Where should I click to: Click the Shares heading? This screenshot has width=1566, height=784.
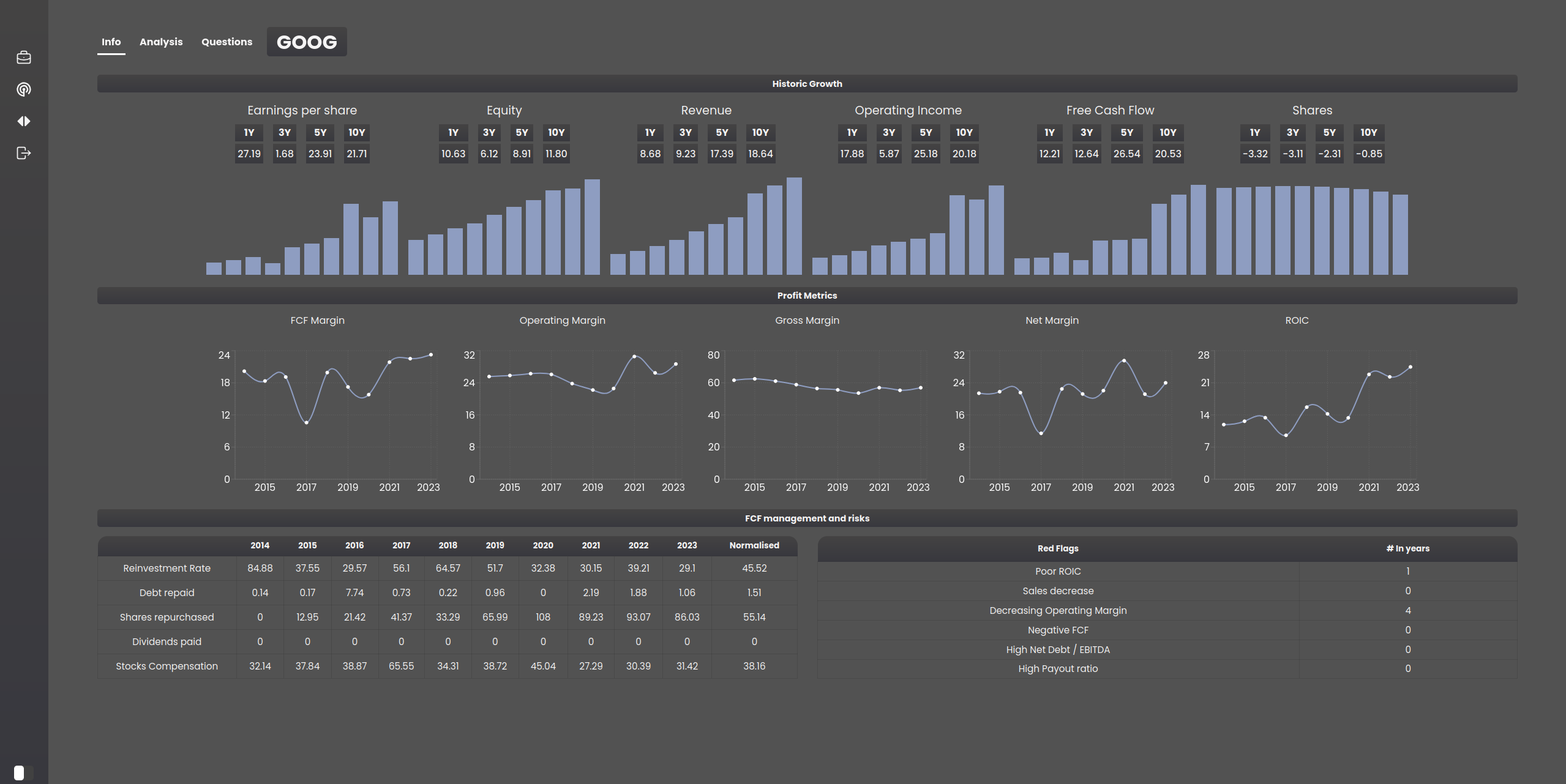point(1312,110)
